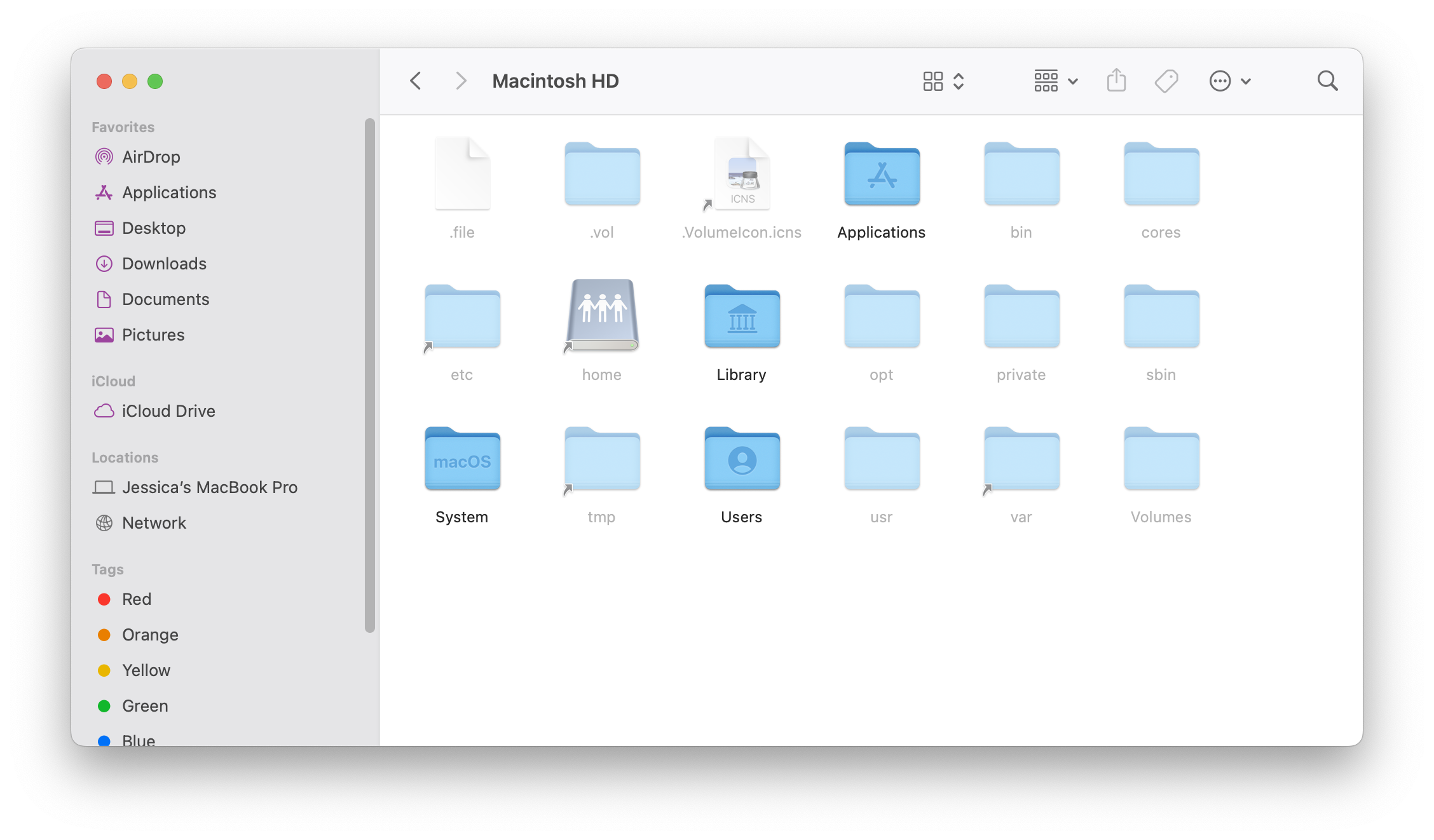Click the yellow minimize window button

130,81
